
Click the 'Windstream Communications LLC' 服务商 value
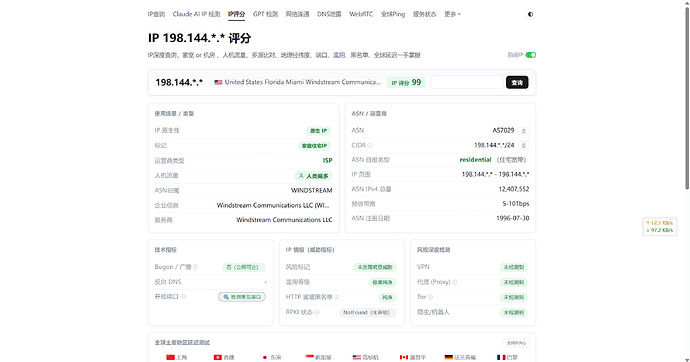[284, 220]
